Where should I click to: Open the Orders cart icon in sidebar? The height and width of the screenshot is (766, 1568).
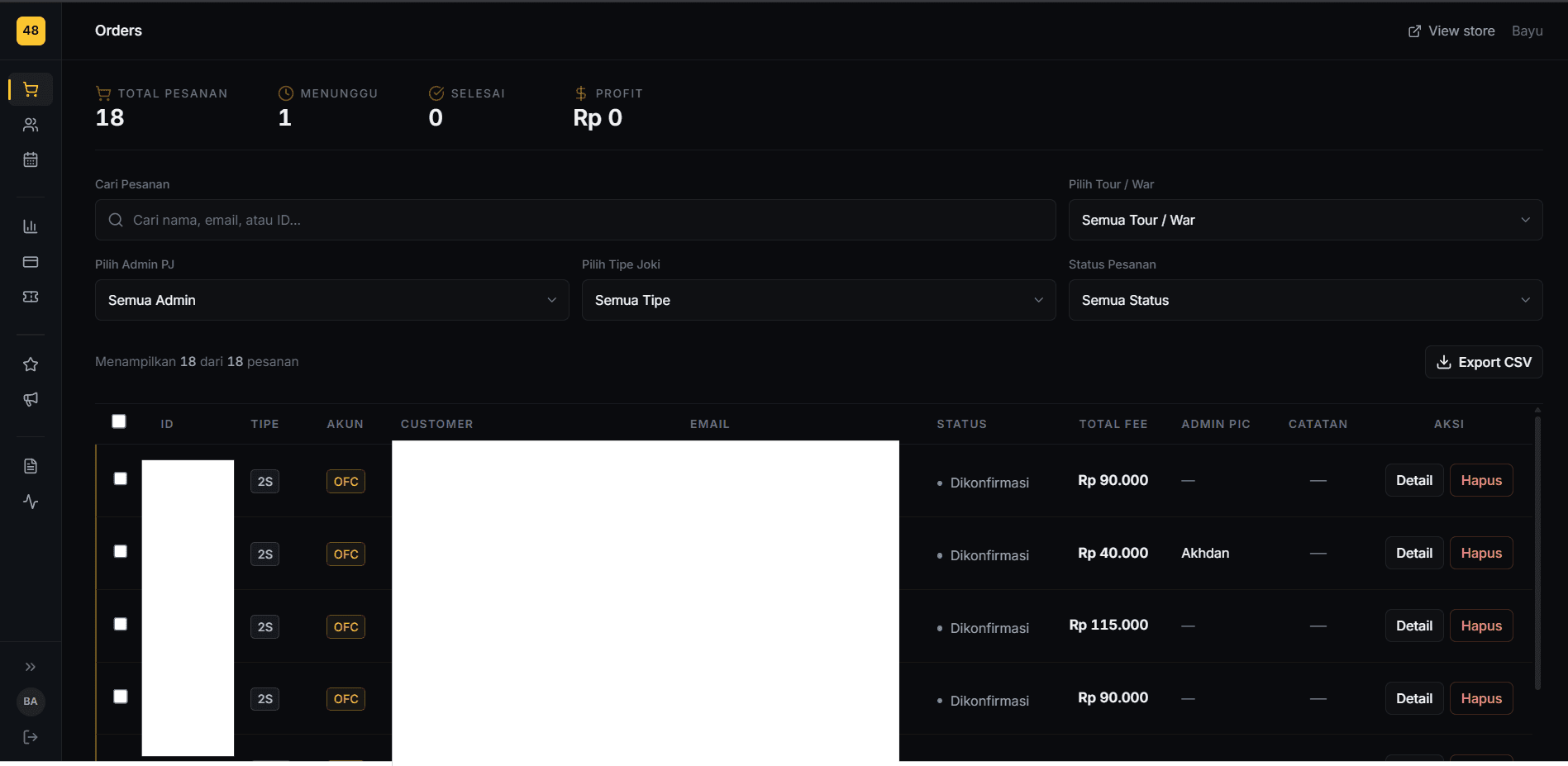[x=31, y=89]
